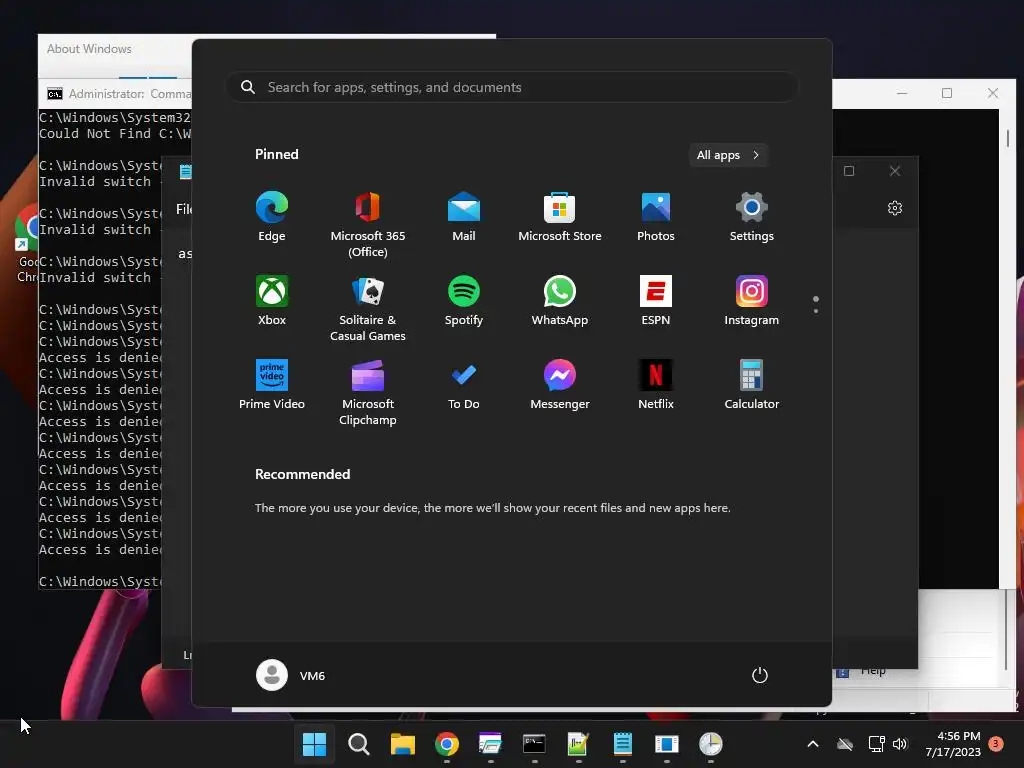Launch the Photos app
The height and width of the screenshot is (768, 1024).
(656, 217)
